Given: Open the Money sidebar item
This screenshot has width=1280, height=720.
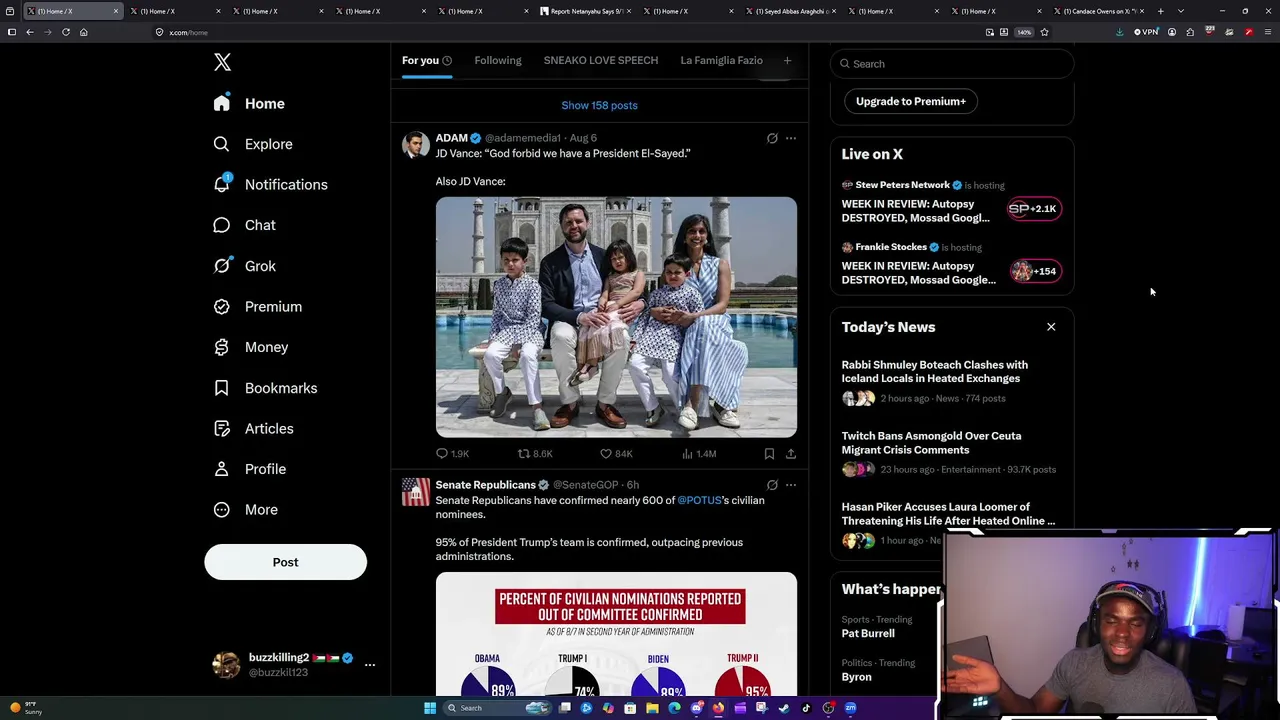Looking at the screenshot, I should [252, 347].
